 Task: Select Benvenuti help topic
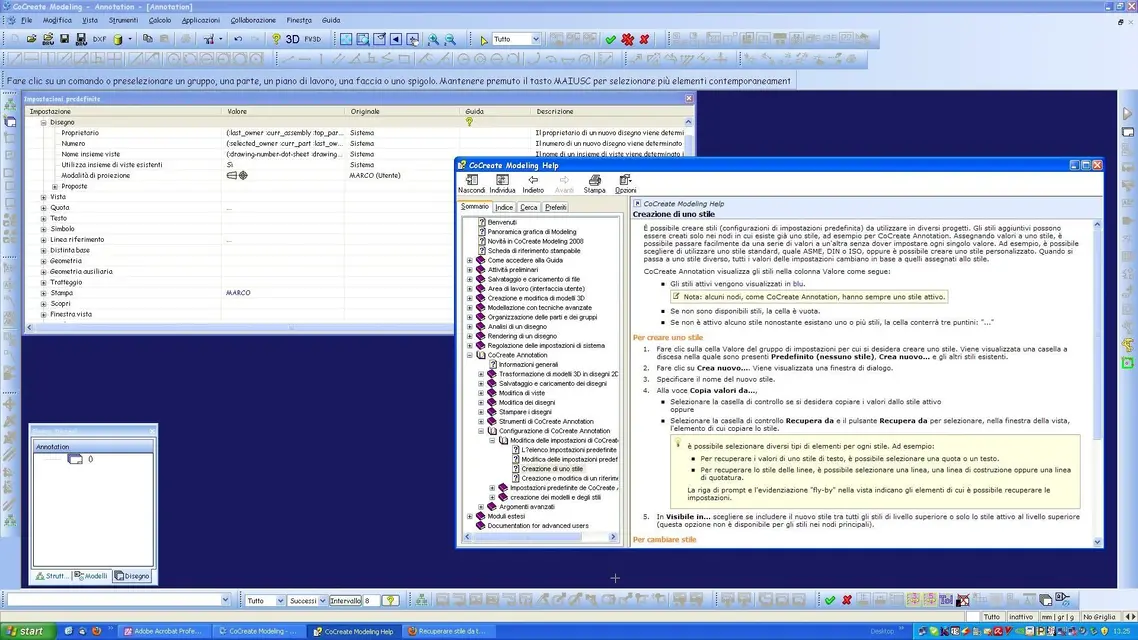pyautogui.click(x=502, y=222)
